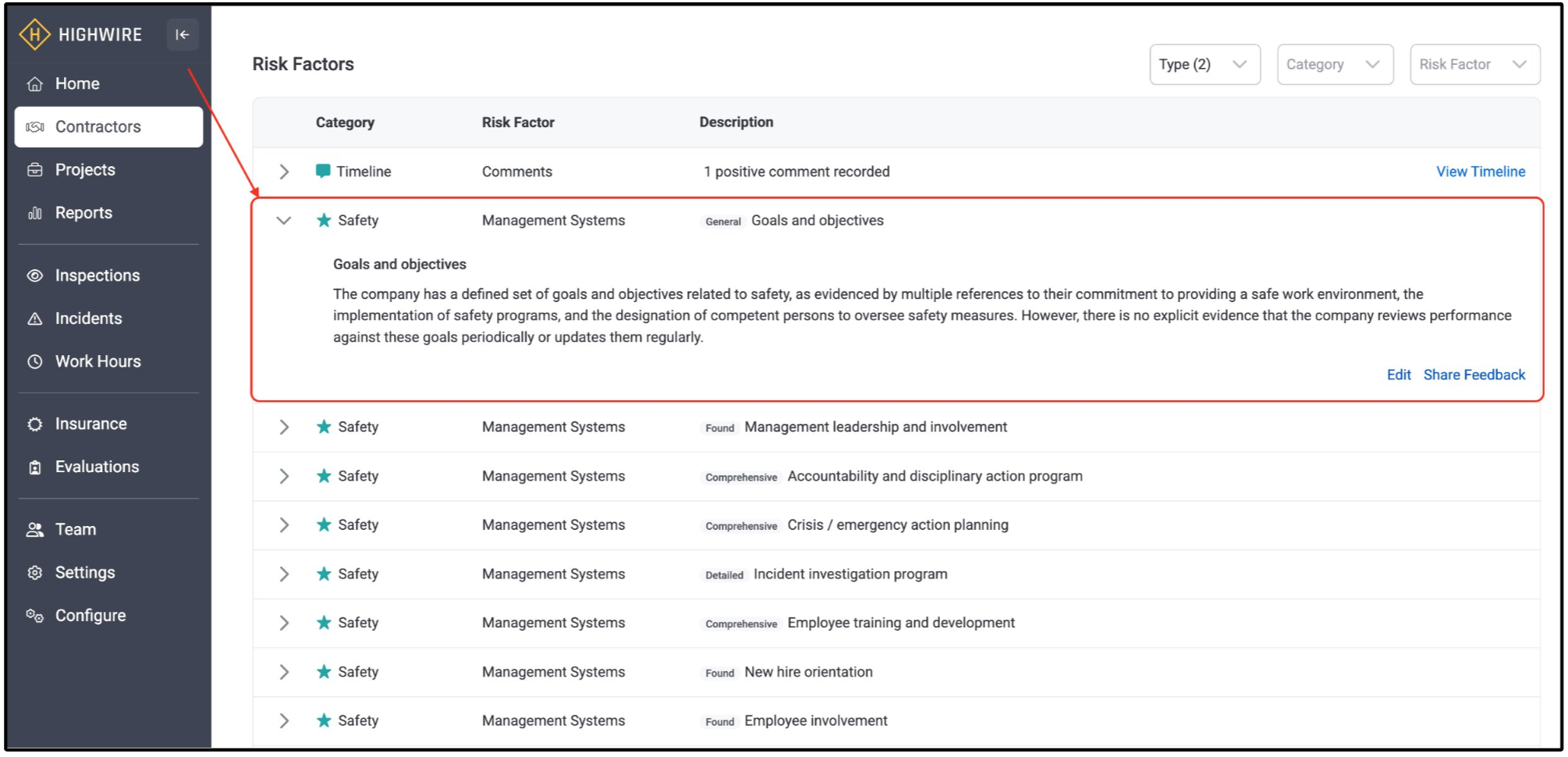Image resolution: width=1568 pixels, height=757 pixels.
Task: Click the Incidents warning triangle icon
Action: pyautogui.click(x=35, y=318)
